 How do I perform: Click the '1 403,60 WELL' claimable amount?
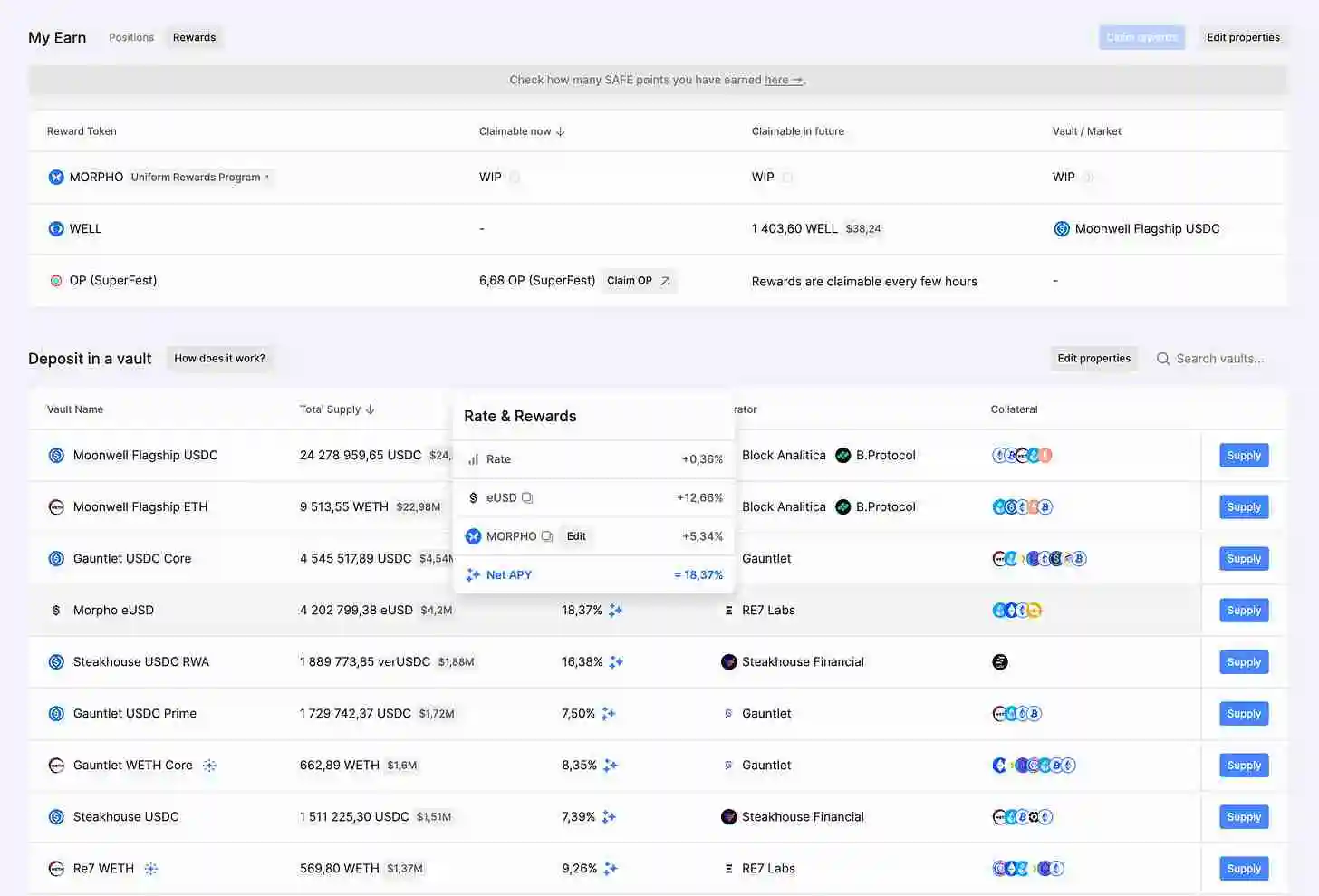794,228
